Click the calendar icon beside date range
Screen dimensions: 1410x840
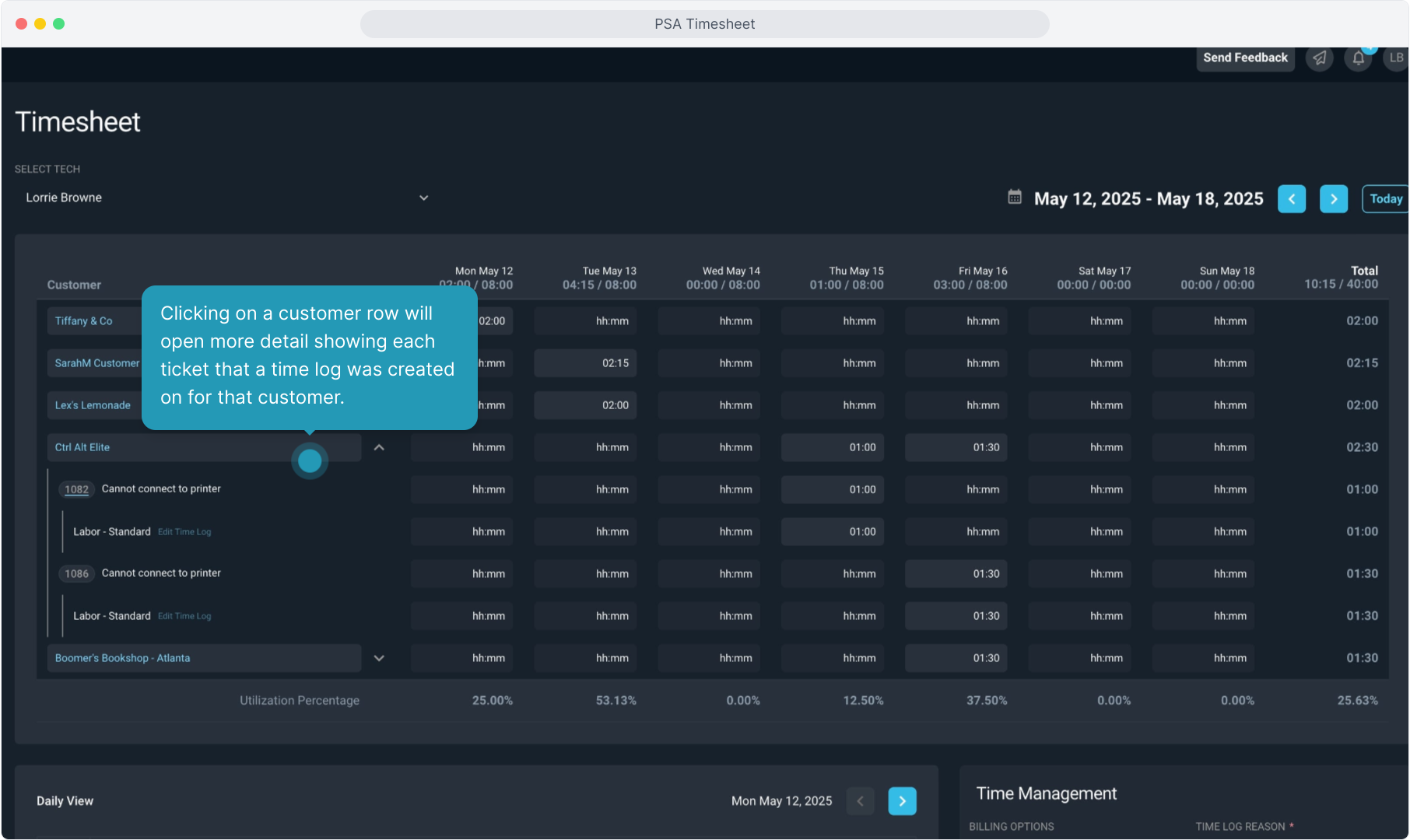[x=1015, y=198]
